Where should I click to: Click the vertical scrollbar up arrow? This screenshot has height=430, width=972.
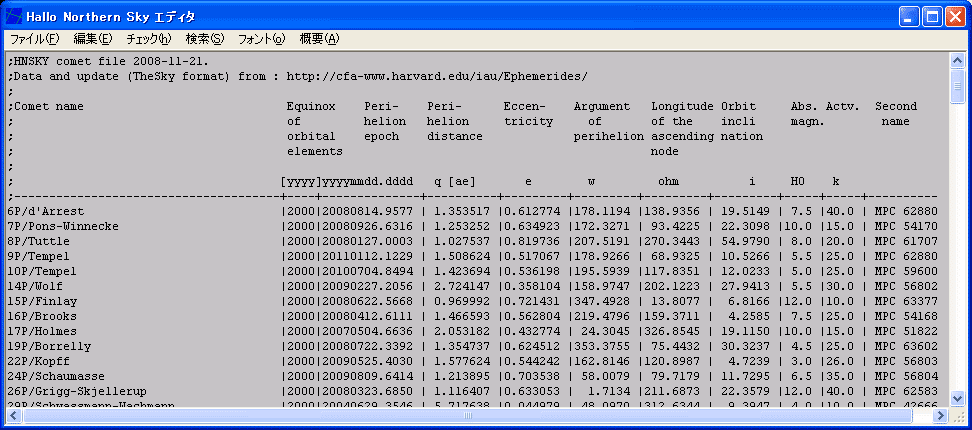(x=958, y=61)
